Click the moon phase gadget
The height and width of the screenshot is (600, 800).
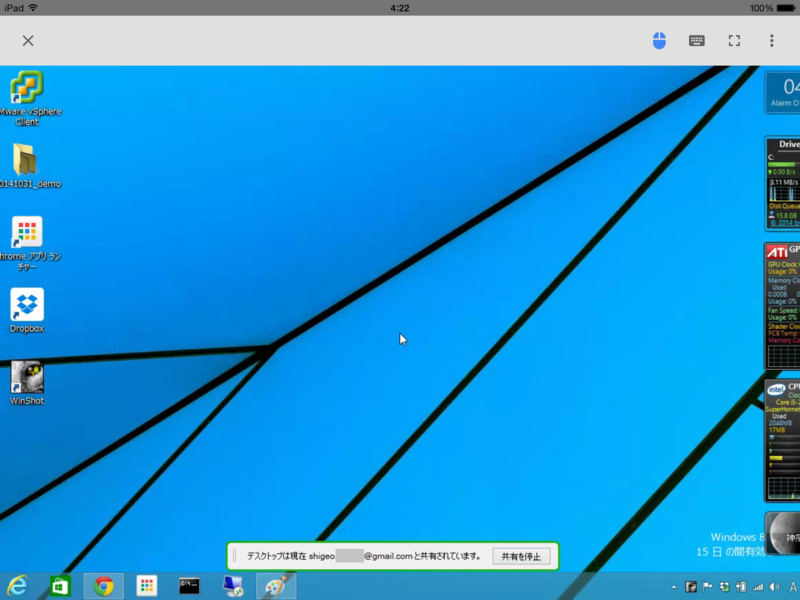tap(783, 534)
